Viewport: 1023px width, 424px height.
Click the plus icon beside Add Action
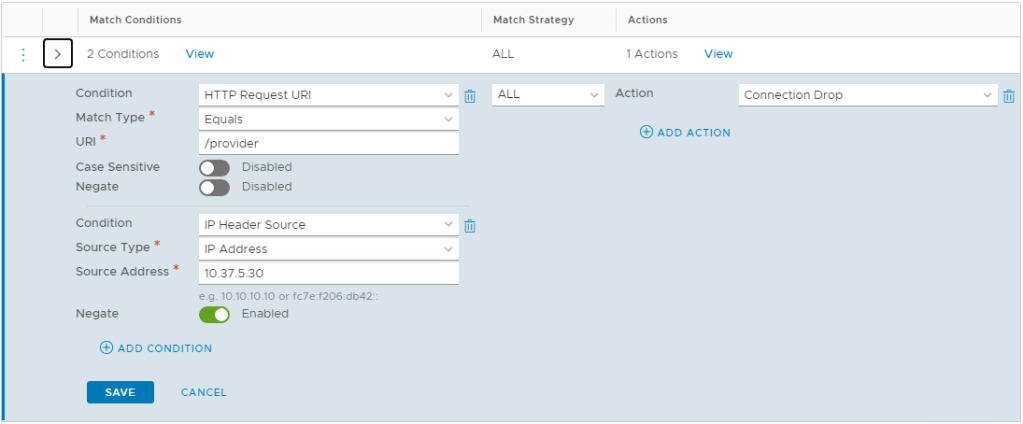[x=646, y=132]
